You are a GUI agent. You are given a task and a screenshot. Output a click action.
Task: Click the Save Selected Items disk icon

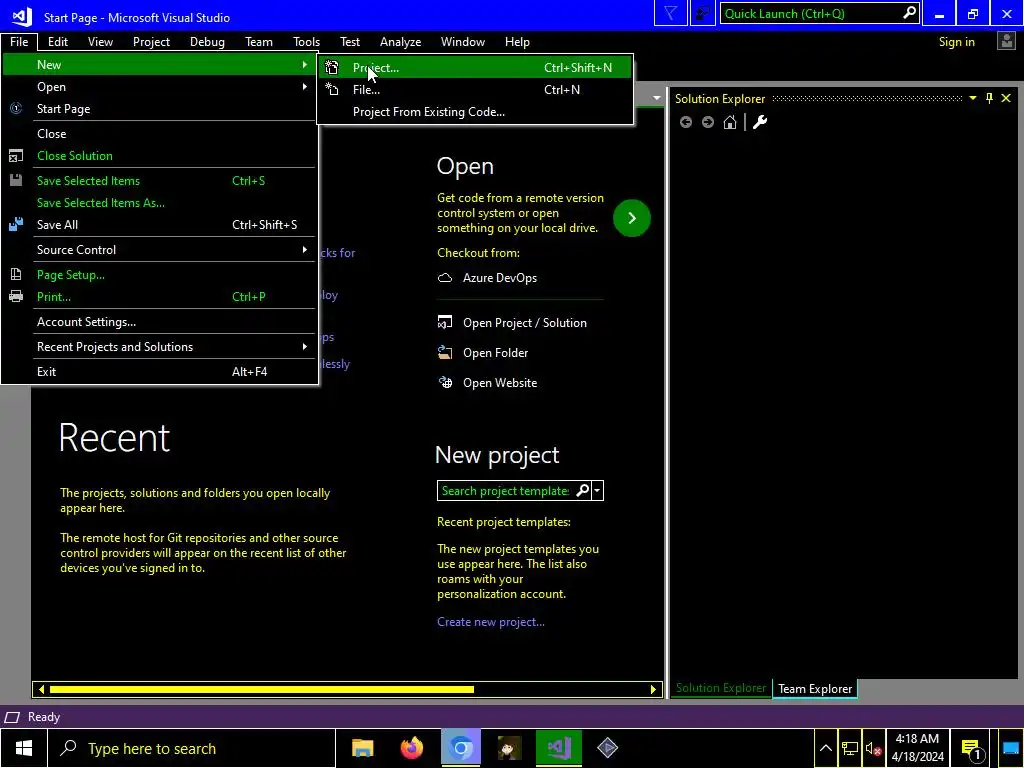point(16,180)
